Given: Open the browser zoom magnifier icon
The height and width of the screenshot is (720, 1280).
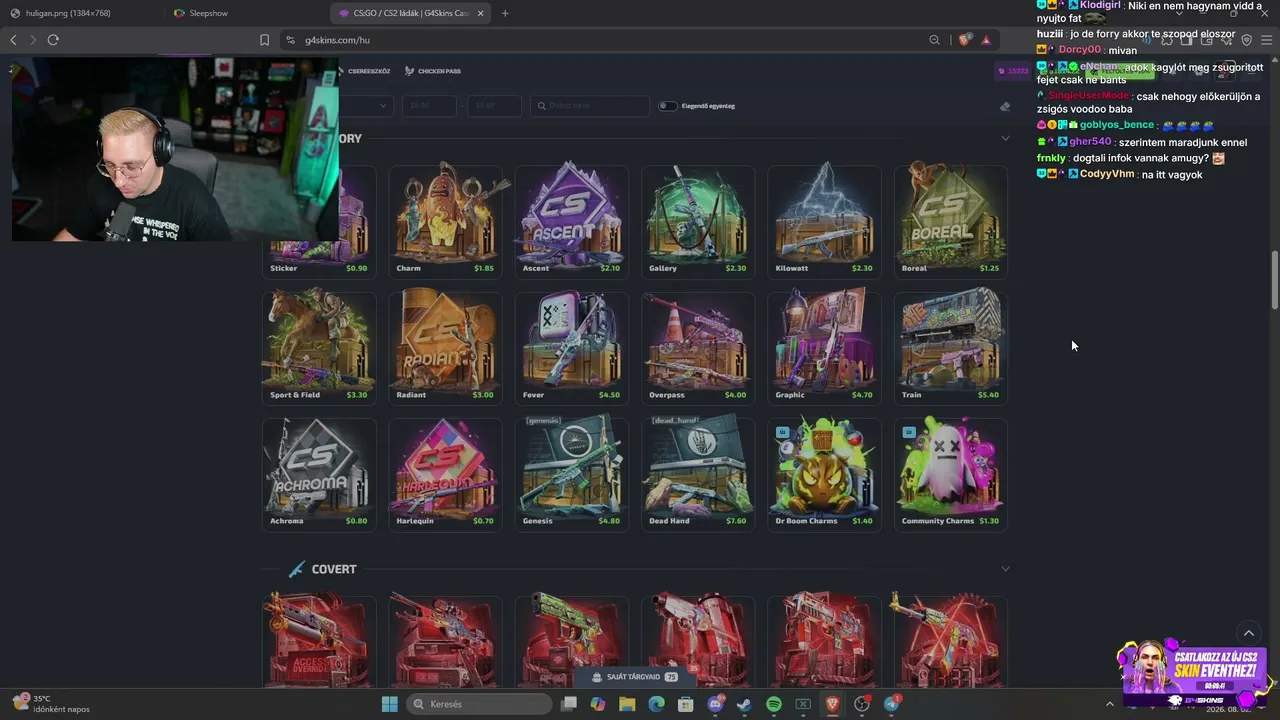Looking at the screenshot, I should click(934, 40).
